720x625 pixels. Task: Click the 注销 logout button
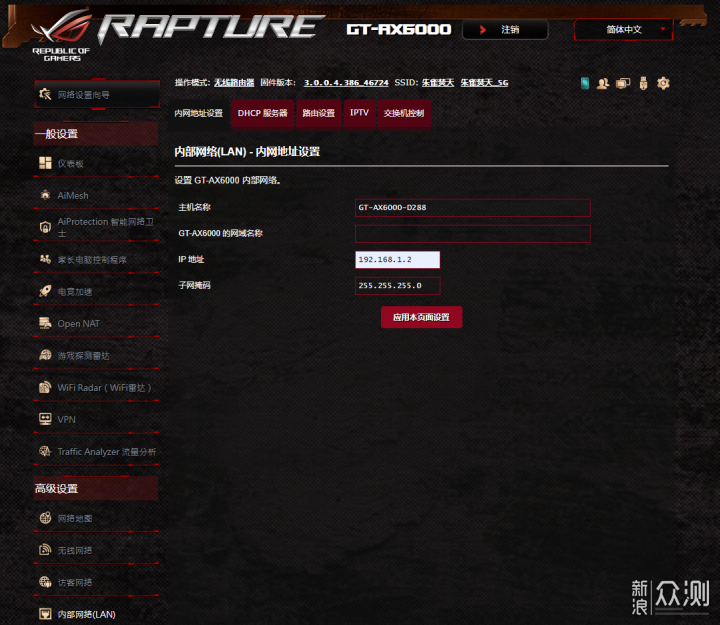(x=505, y=30)
